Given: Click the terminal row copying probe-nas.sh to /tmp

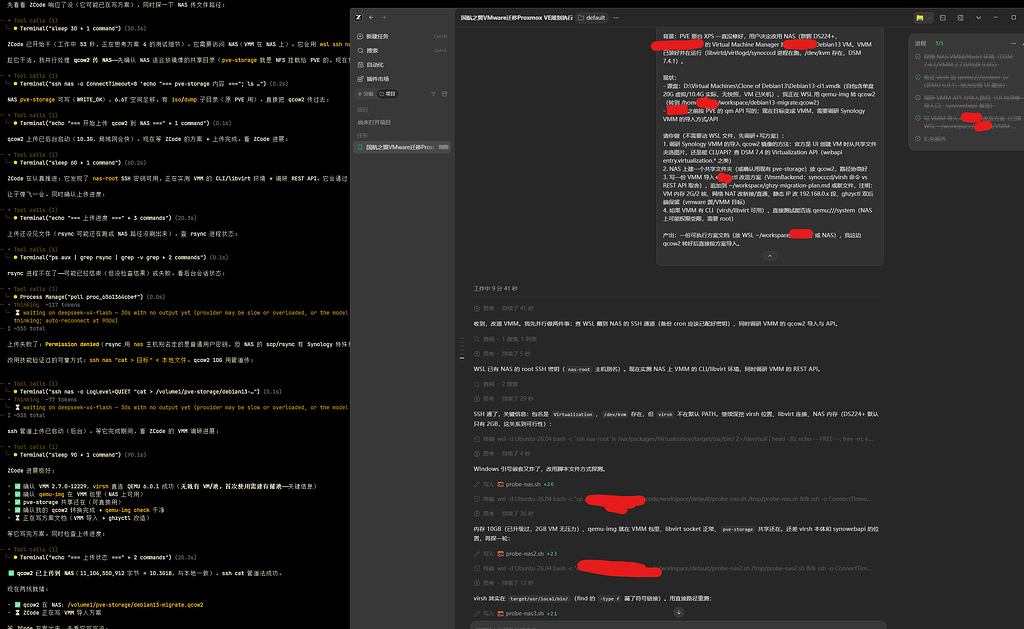Looking at the screenshot, I should (x=673, y=498).
